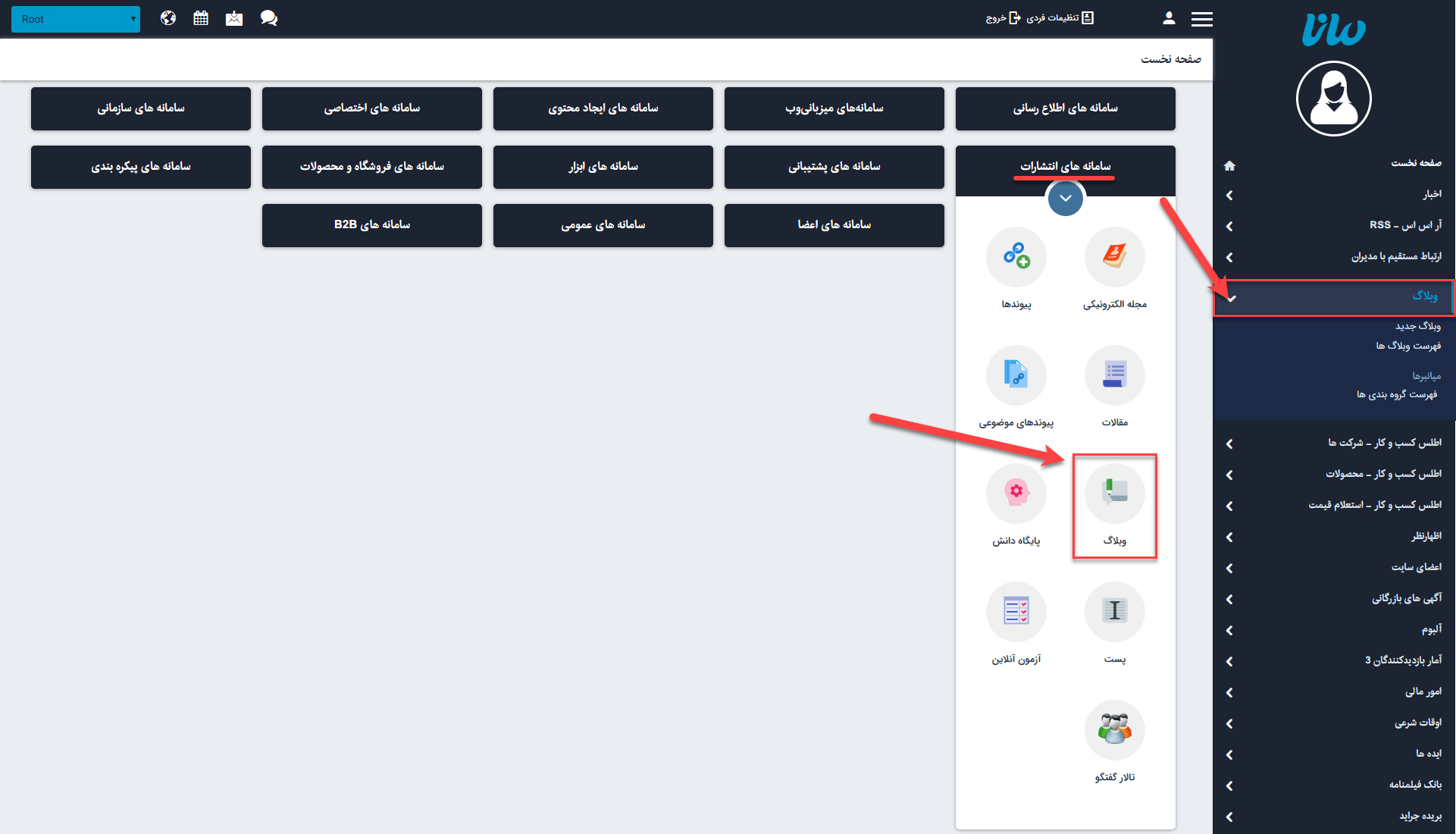Toggle the hamburger menu button

(1201, 19)
